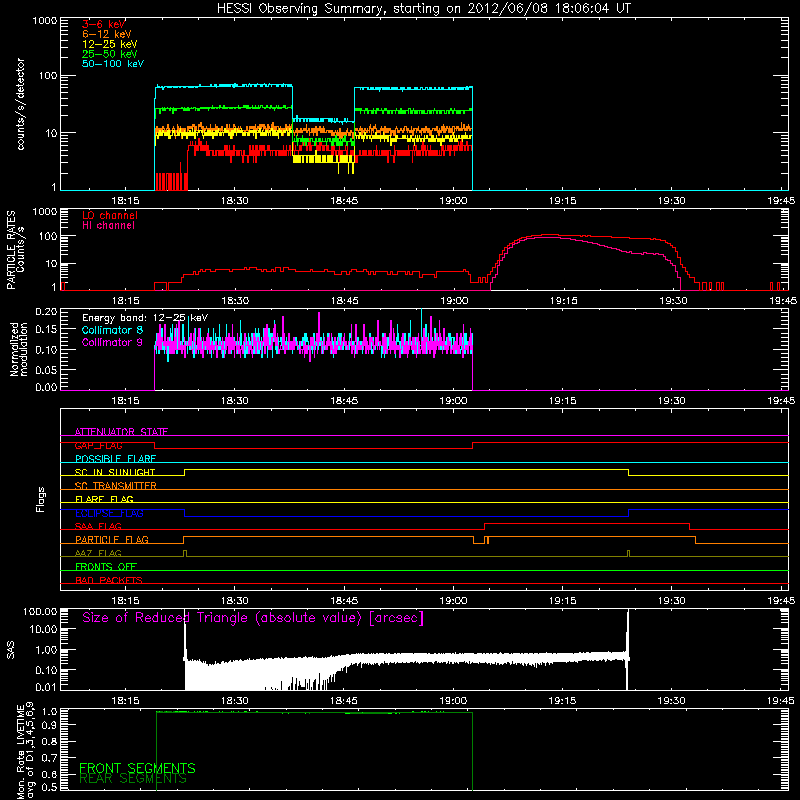This screenshot has width=800, height=800.
Task: Click the HESSI Observing Summary plot title
Action: click(424, 8)
